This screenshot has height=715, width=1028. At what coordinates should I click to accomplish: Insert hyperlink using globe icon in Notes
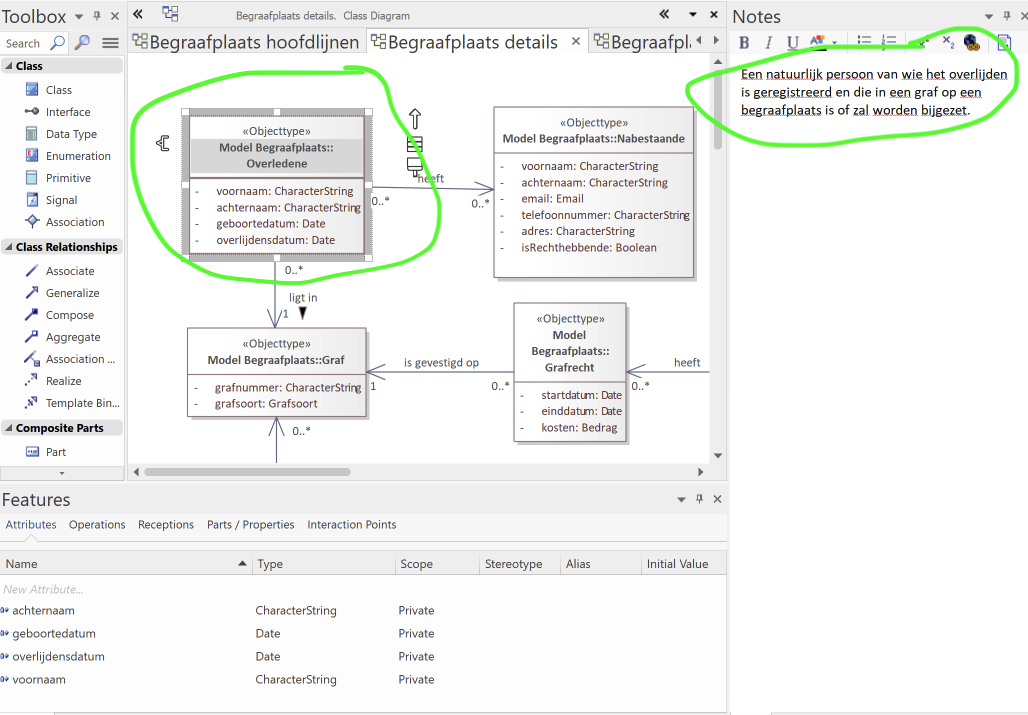971,42
